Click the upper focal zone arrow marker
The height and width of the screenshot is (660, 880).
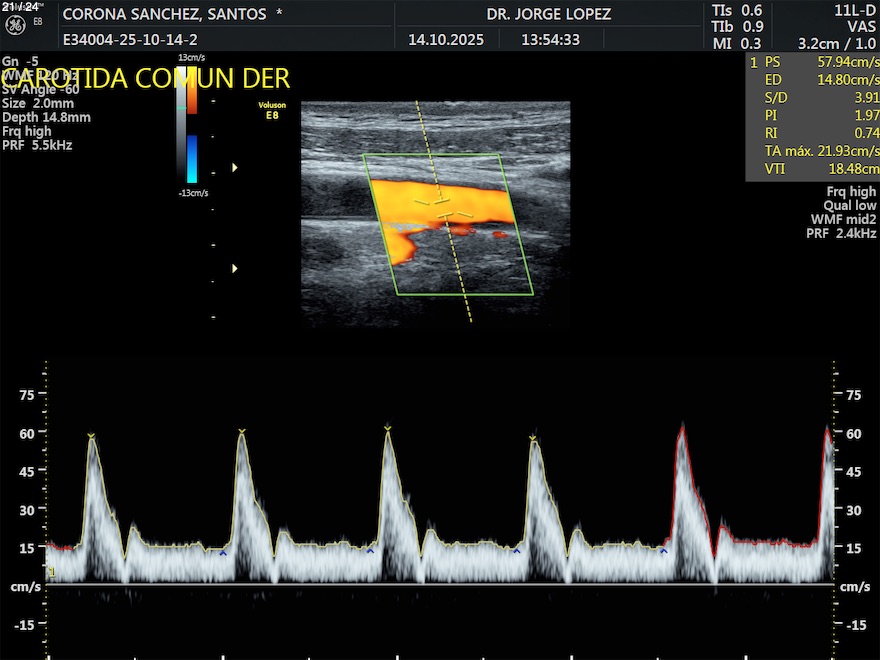(235, 168)
